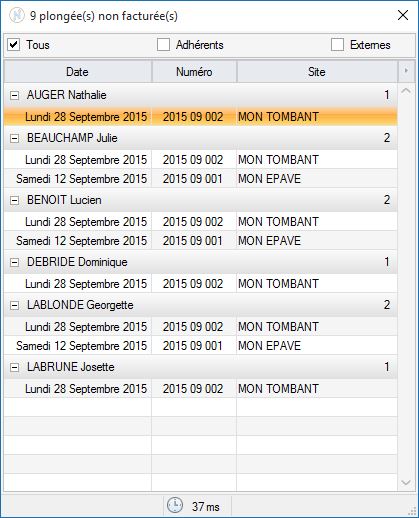Click the clock icon in status bar

click(175, 505)
